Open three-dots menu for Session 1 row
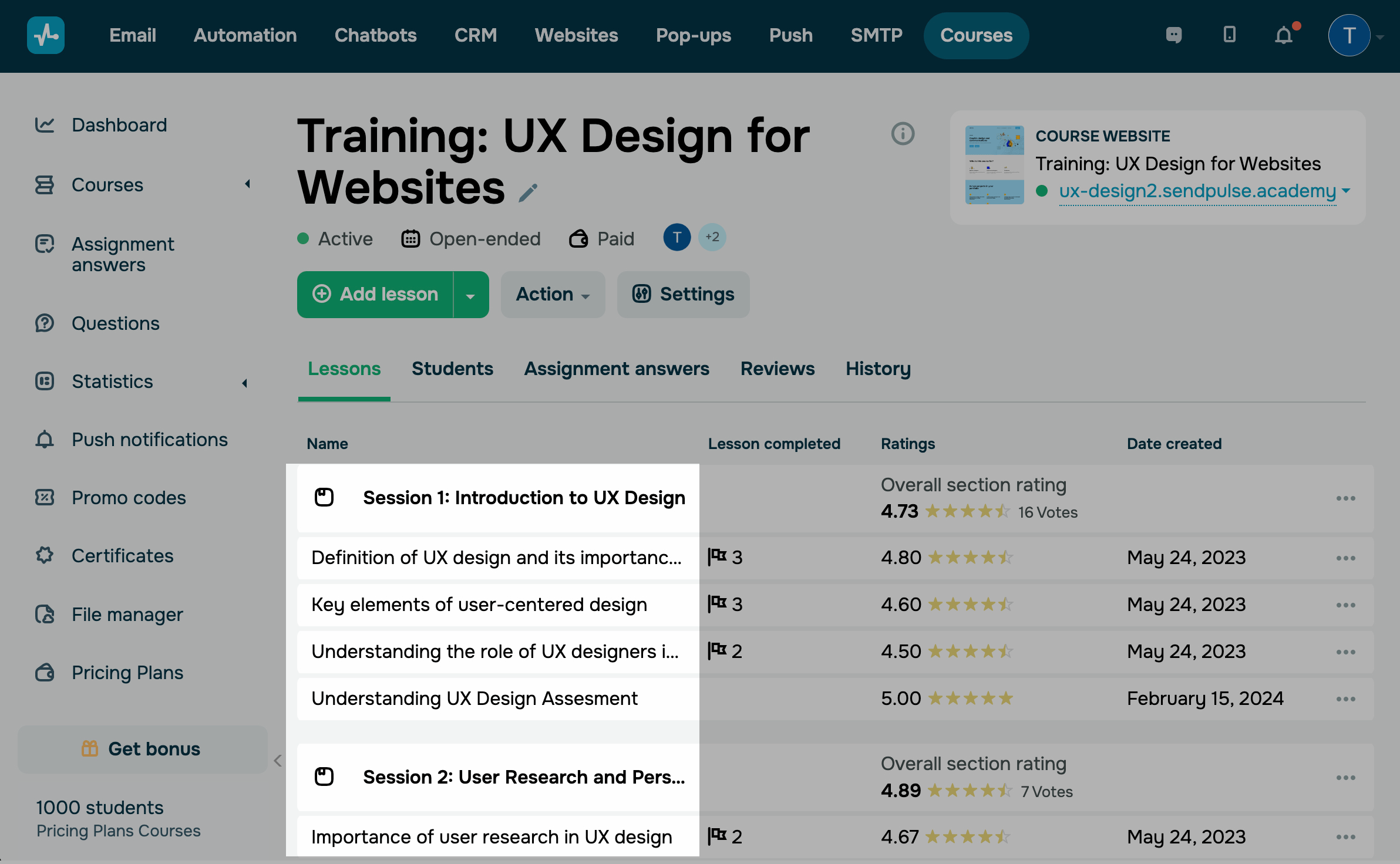 (1345, 498)
